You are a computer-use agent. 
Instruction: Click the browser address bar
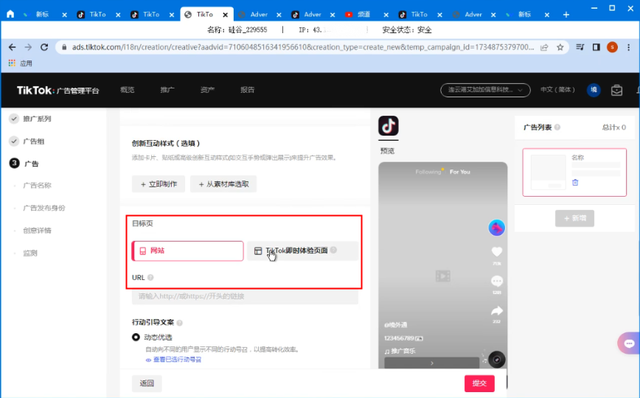(x=302, y=47)
